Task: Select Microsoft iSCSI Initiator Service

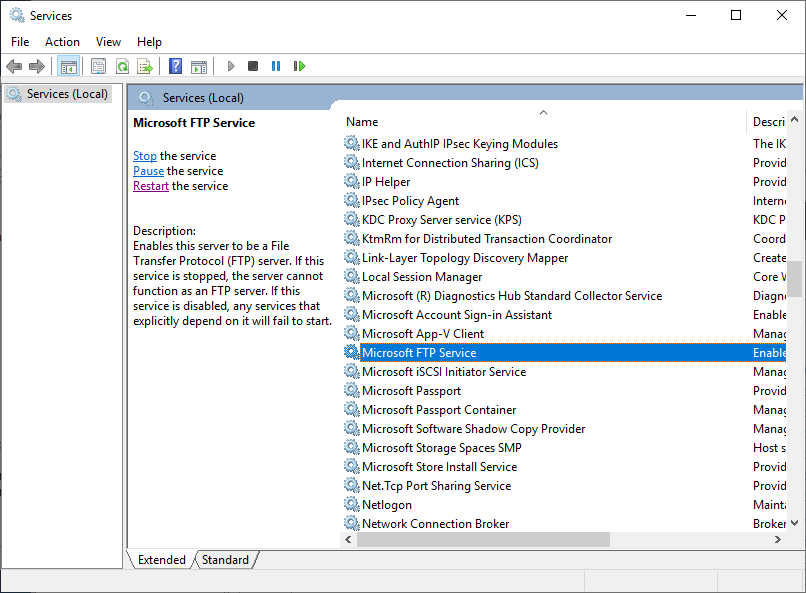Action: [444, 372]
